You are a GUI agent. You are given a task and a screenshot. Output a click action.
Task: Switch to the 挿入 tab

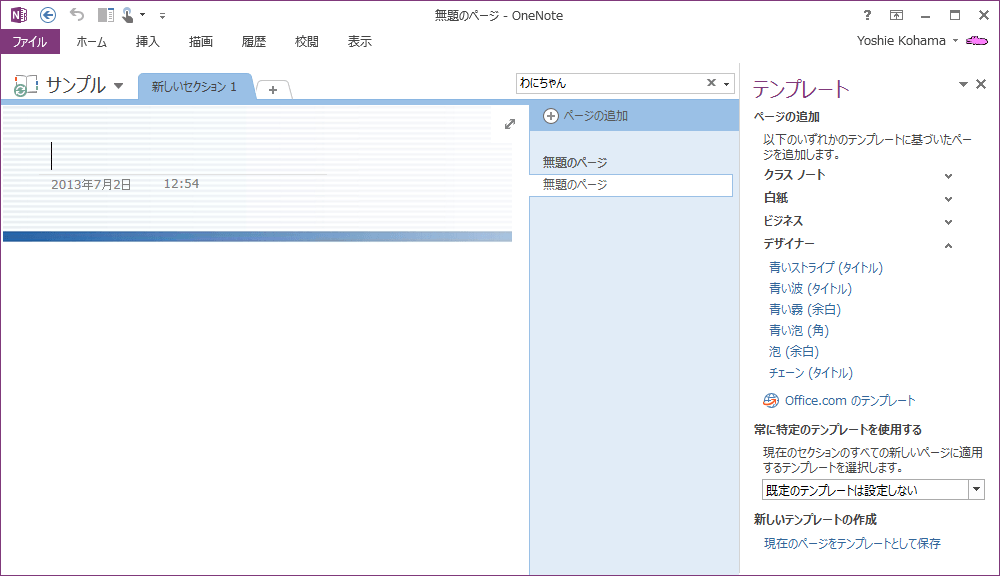pos(147,41)
